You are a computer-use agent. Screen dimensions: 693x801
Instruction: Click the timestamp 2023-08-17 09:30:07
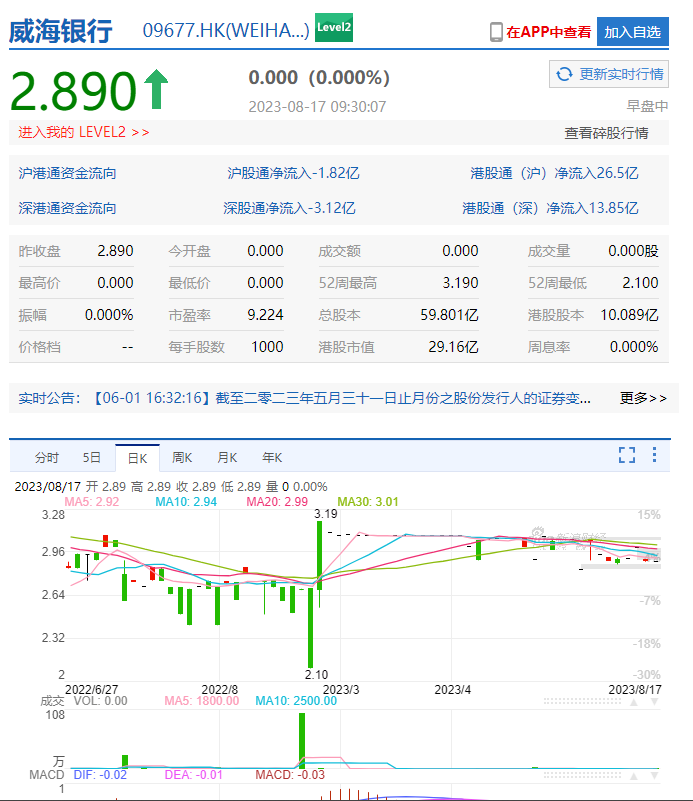tap(317, 107)
